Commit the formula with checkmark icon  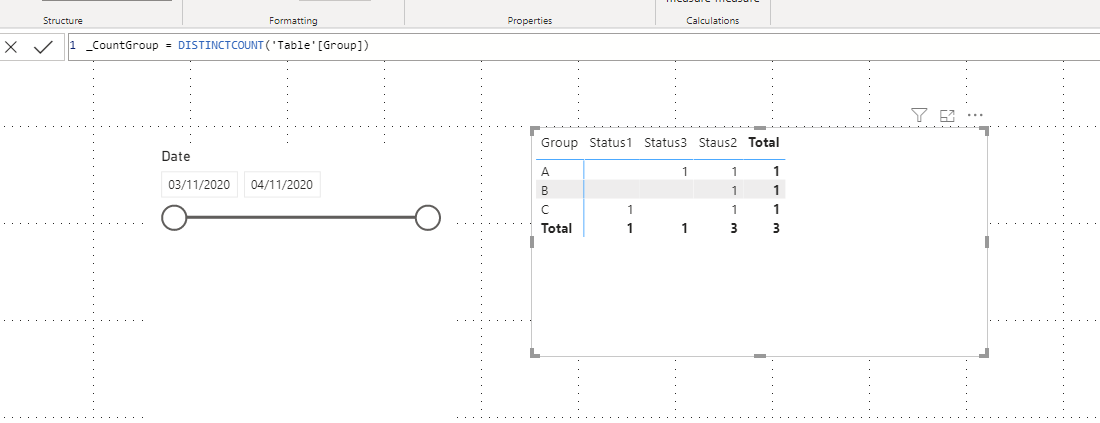pos(43,47)
